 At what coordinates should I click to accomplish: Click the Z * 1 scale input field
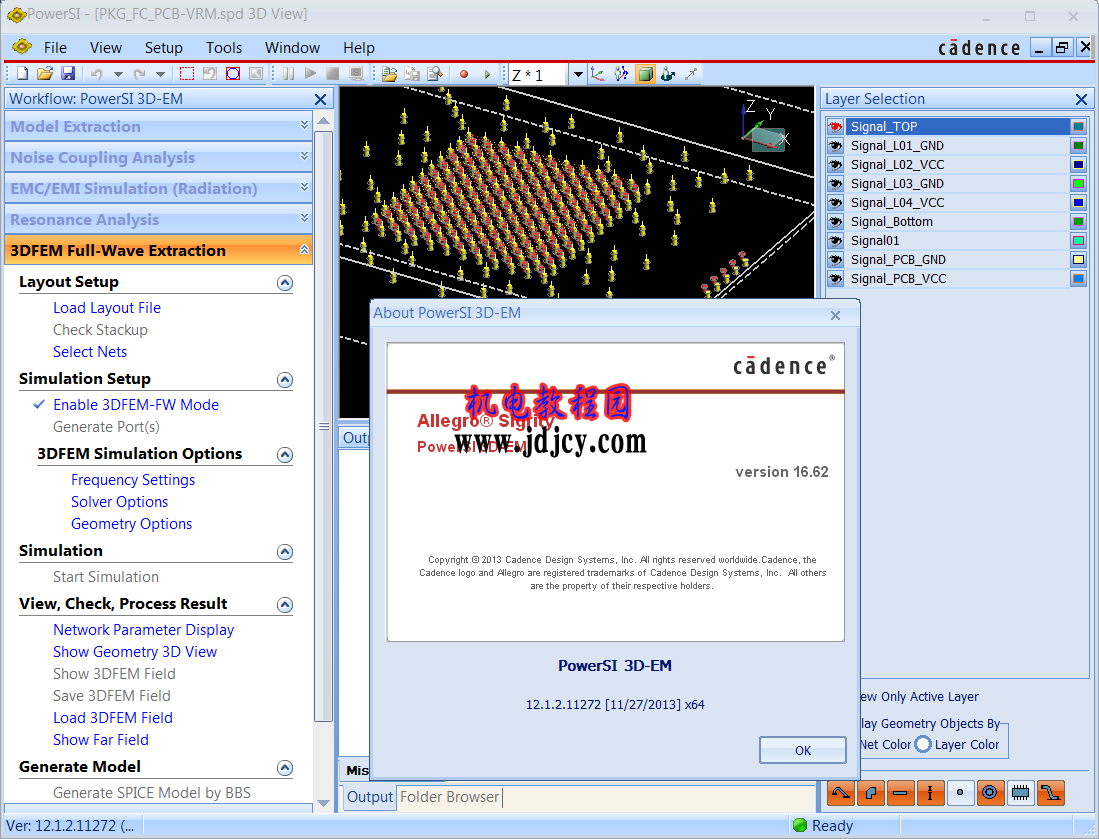[538, 74]
